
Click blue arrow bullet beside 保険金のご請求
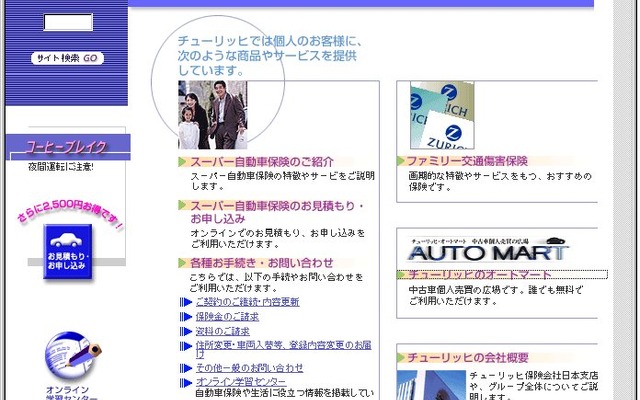pos(186,317)
